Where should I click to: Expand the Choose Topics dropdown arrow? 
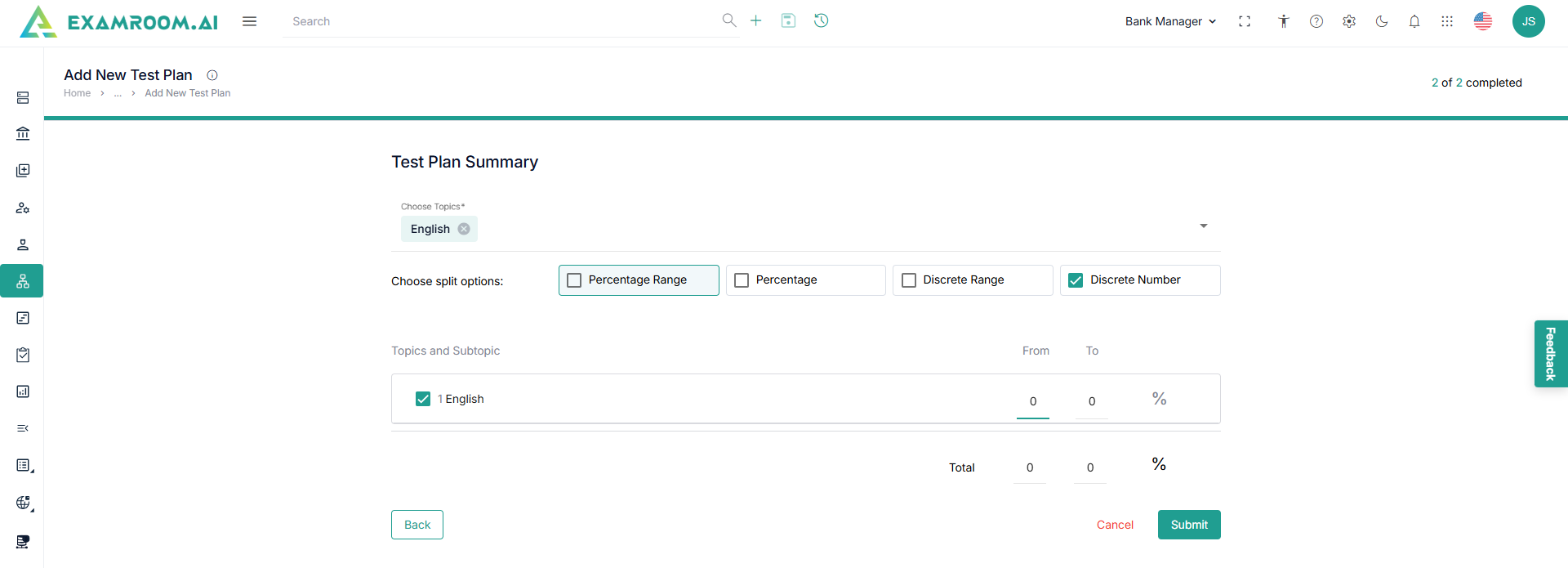coord(1204,226)
